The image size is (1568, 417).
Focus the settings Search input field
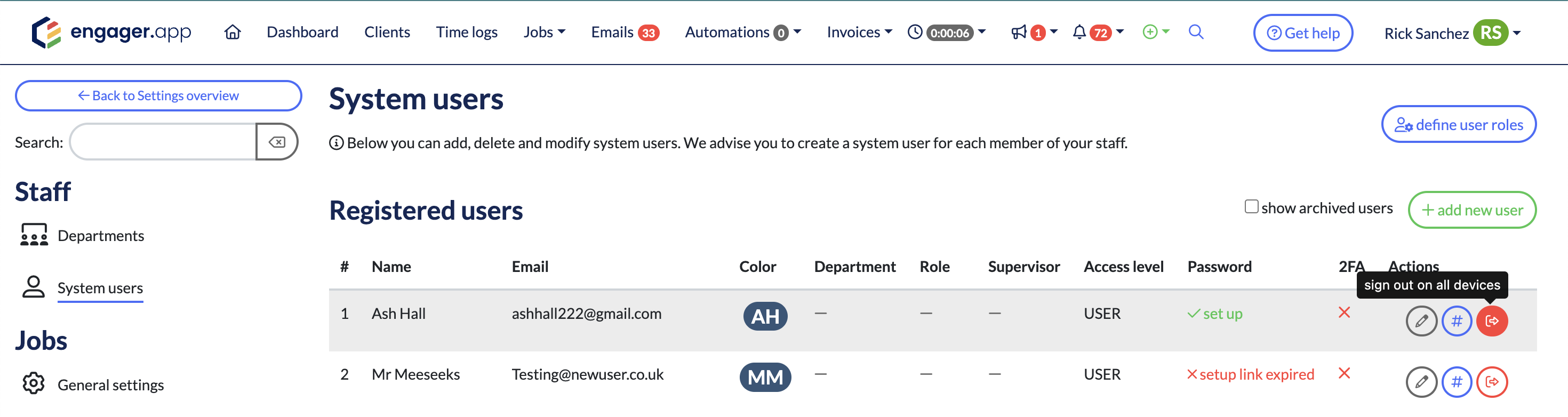[x=163, y=142]
